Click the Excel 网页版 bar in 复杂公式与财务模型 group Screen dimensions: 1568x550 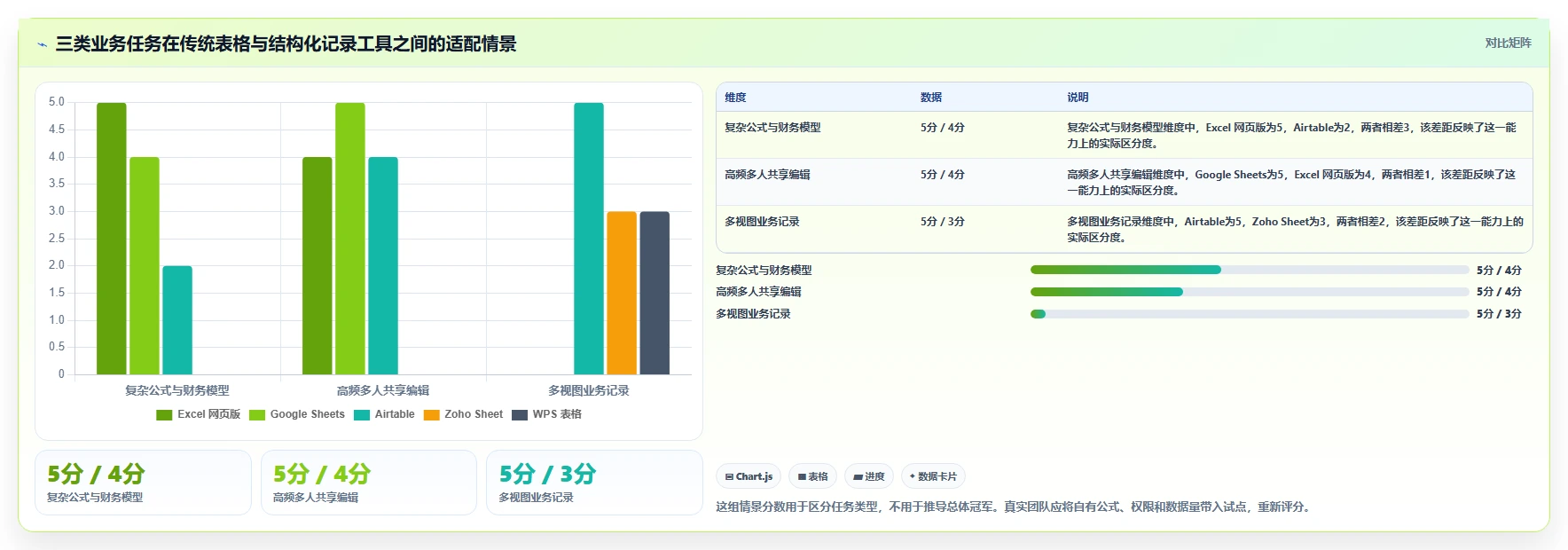[112, 239]
